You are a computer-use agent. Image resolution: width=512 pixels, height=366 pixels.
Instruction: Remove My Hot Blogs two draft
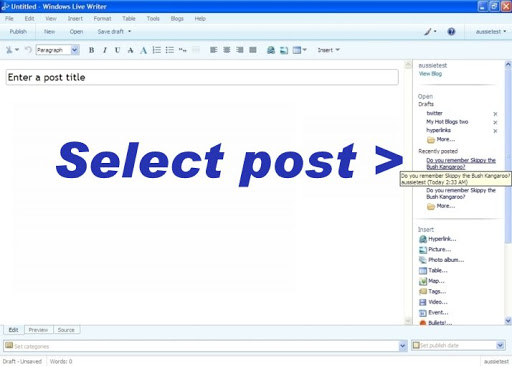[x=495, y=122]
